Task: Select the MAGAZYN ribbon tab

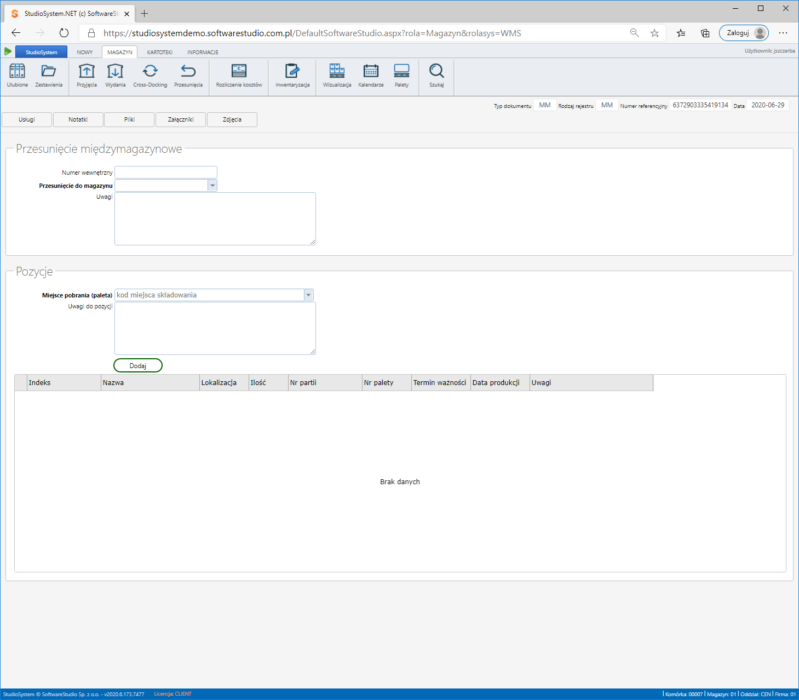Action: pos(120,52)
